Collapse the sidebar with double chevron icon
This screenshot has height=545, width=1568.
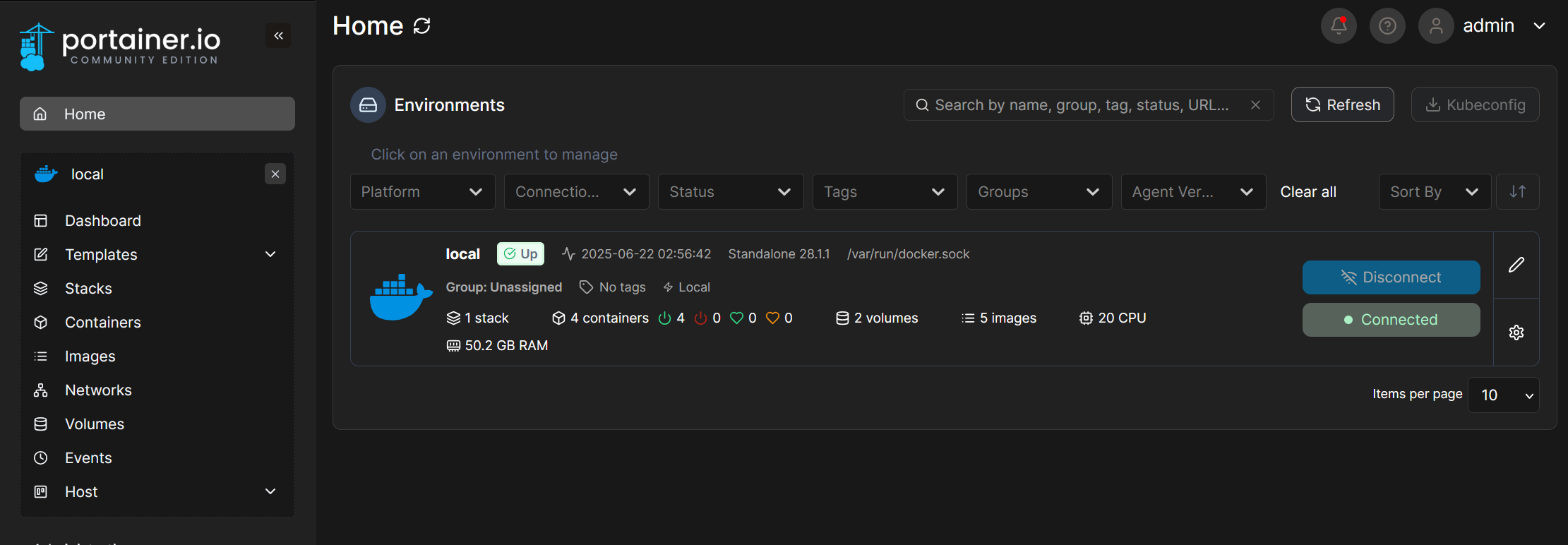click(278, 35)
